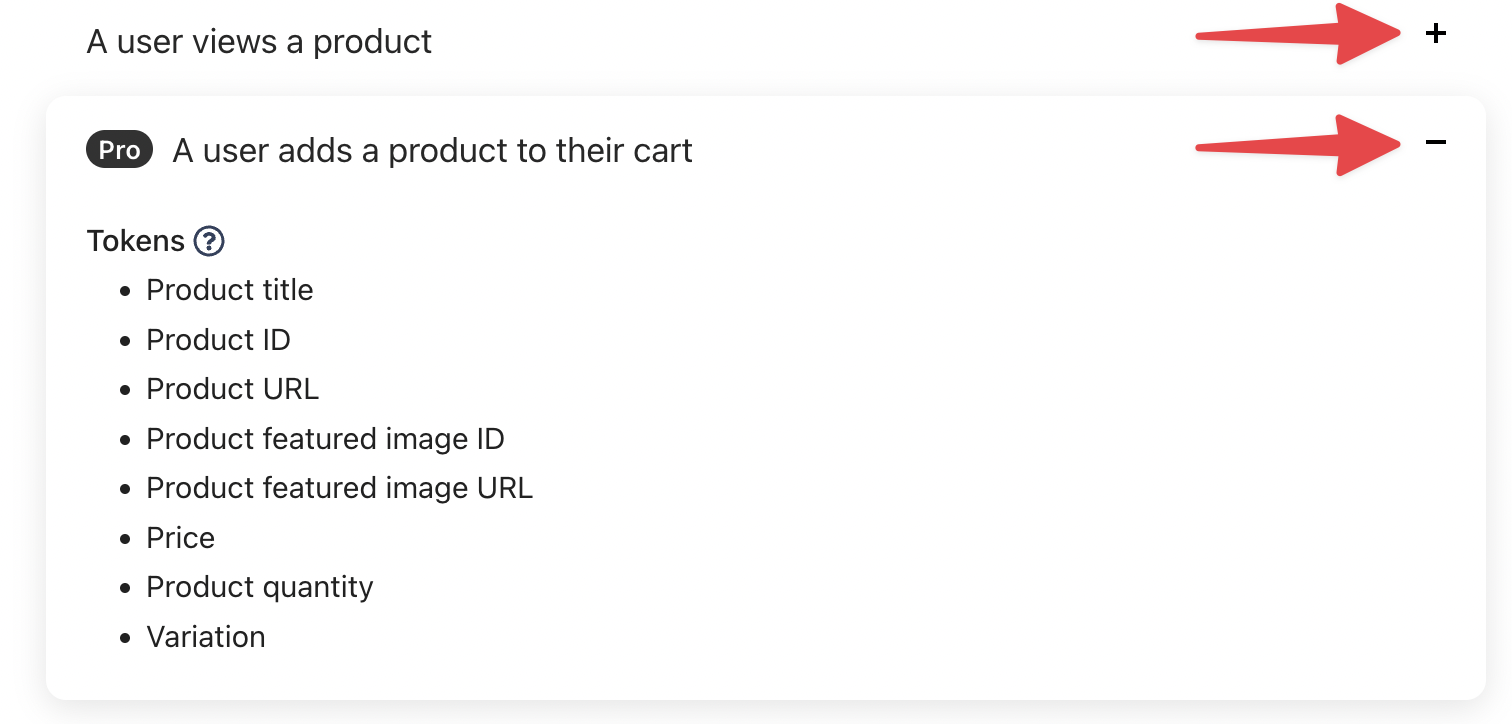Collapse the cart trigger with minus icon
The height and width of the screenshot is (724, 1512).
coord(1435,143)
